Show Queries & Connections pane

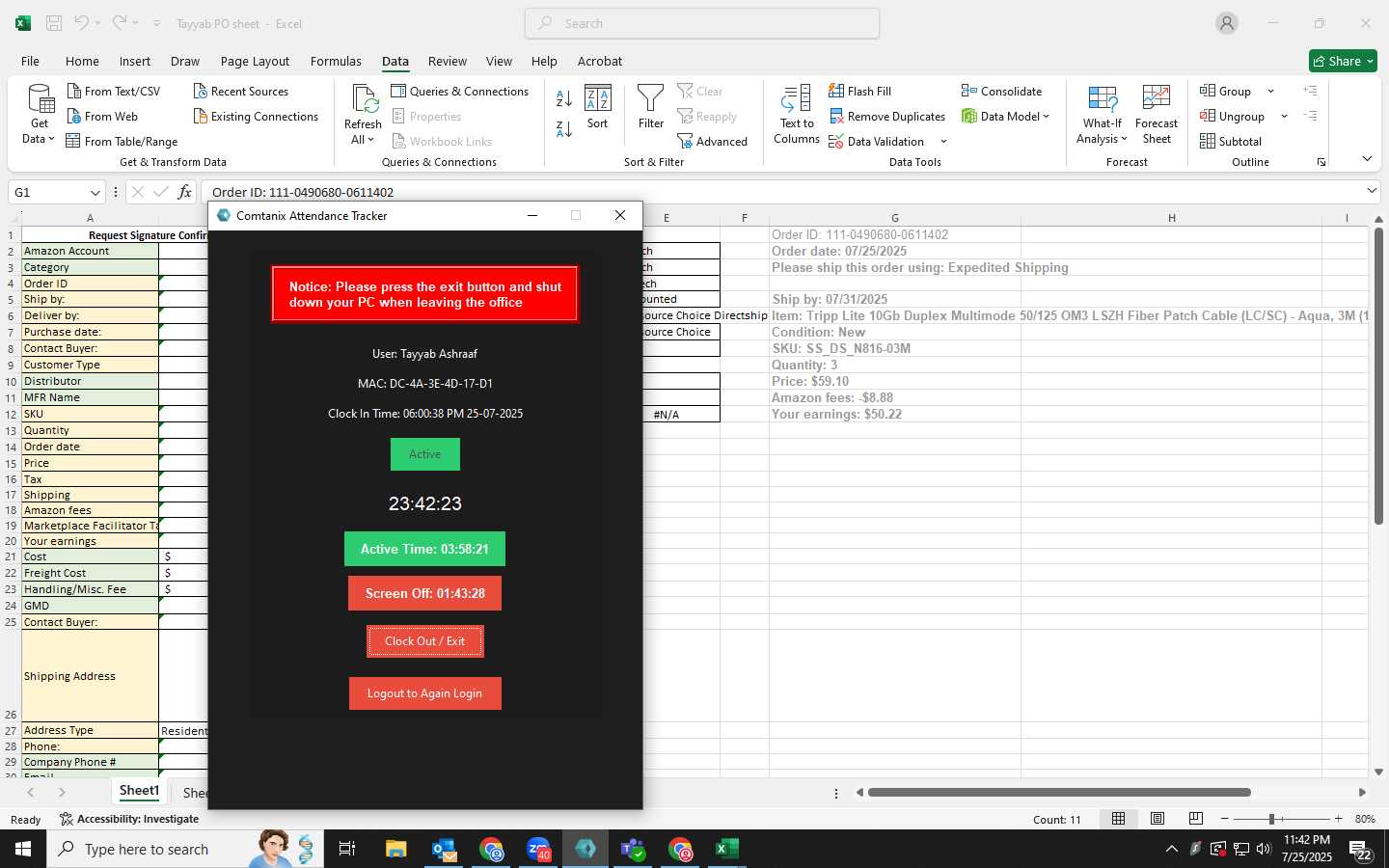tap(460, 92)
